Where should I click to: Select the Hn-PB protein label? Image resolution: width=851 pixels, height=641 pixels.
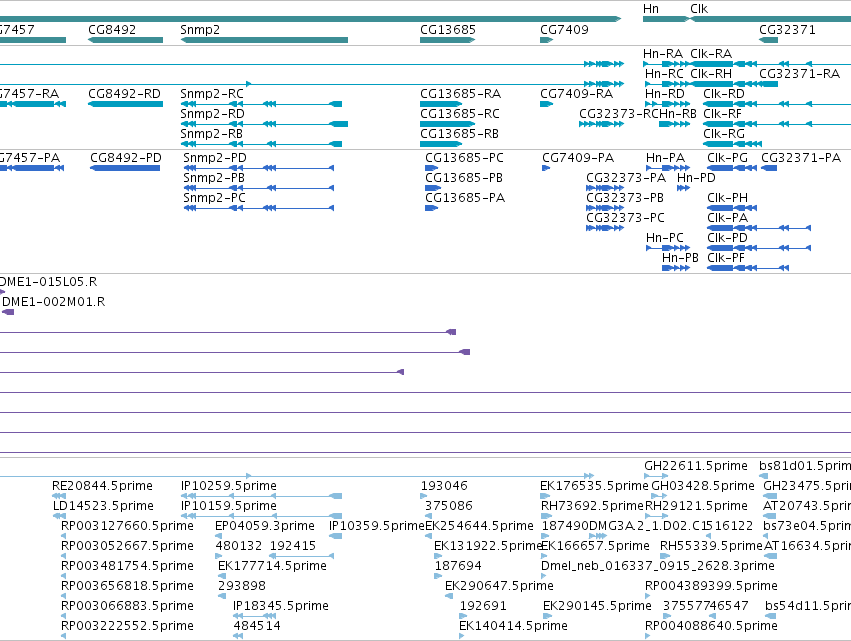pos(680,258)
